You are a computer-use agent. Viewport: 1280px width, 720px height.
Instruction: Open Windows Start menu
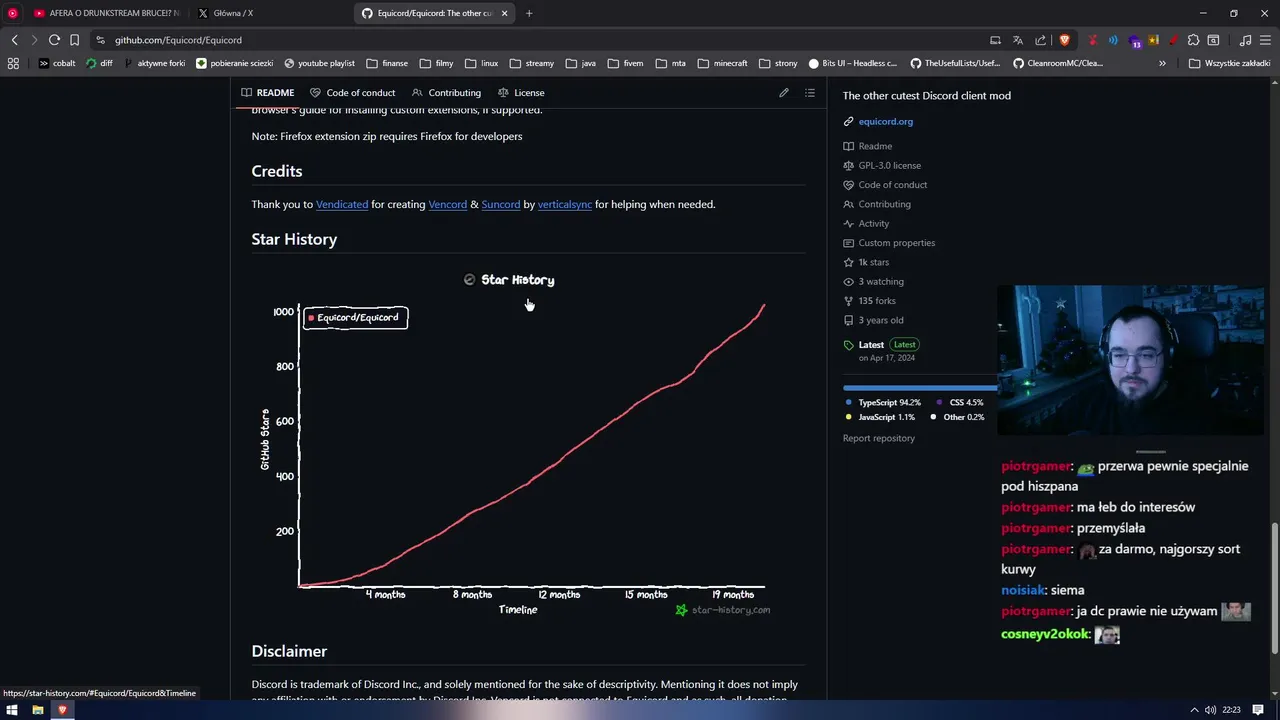click(12, 710)
